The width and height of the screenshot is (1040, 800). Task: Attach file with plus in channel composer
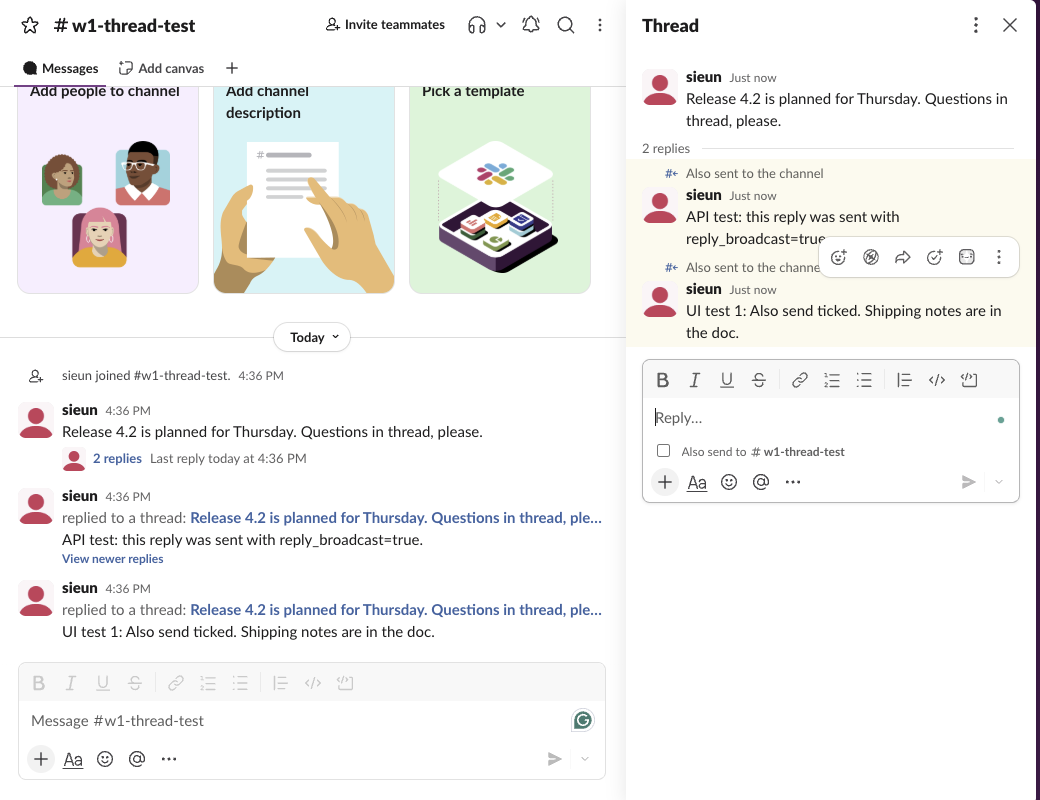[x=40, y=759]
